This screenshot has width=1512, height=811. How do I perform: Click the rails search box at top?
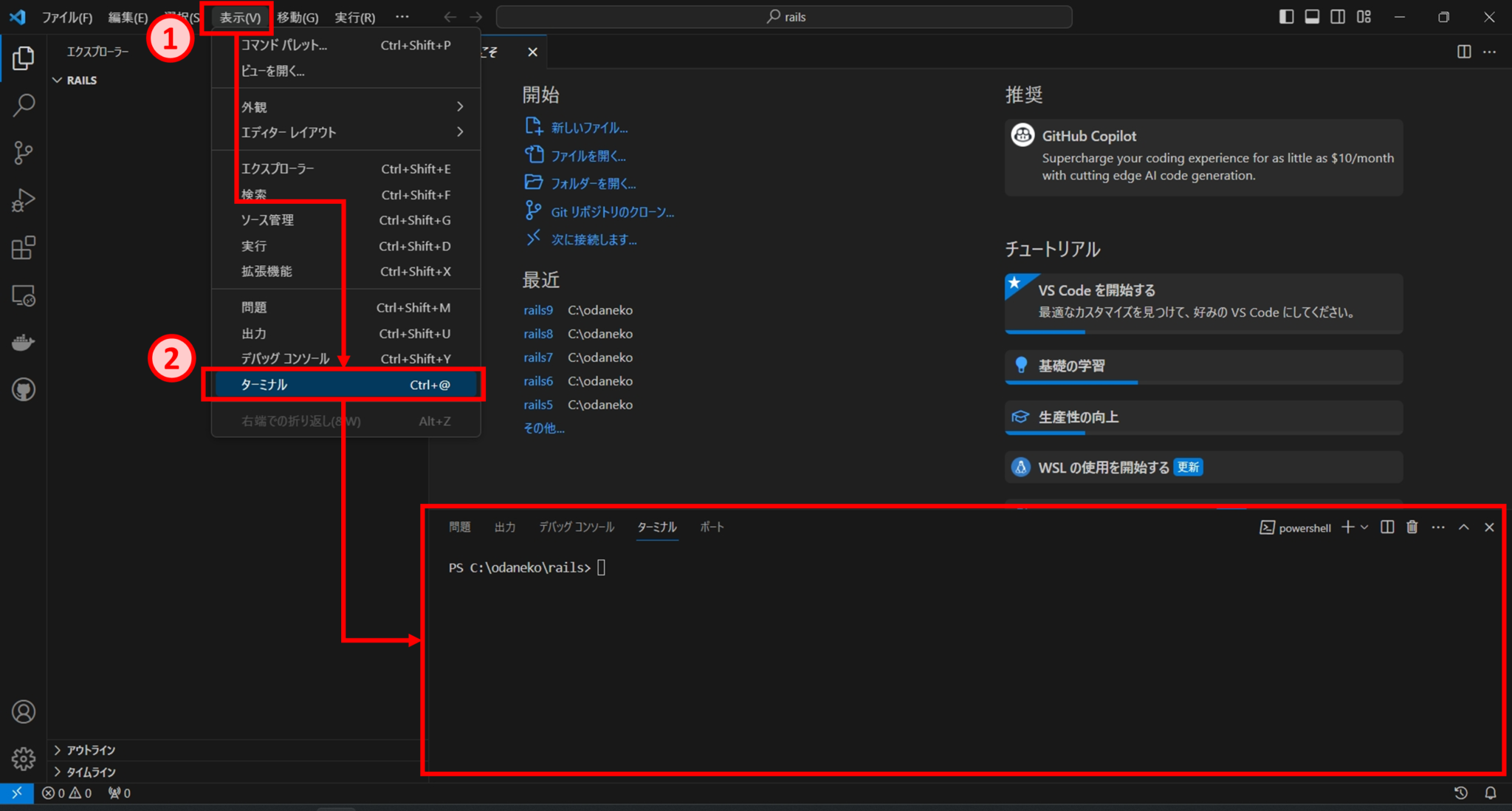click(x=786, y=16)
